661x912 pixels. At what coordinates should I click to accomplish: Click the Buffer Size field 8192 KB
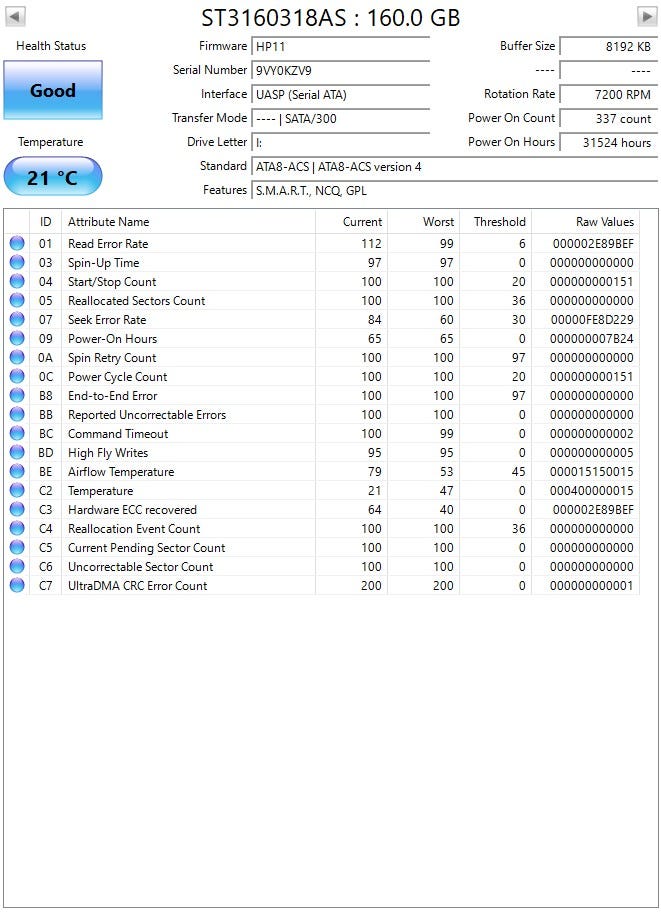[609, 47]
